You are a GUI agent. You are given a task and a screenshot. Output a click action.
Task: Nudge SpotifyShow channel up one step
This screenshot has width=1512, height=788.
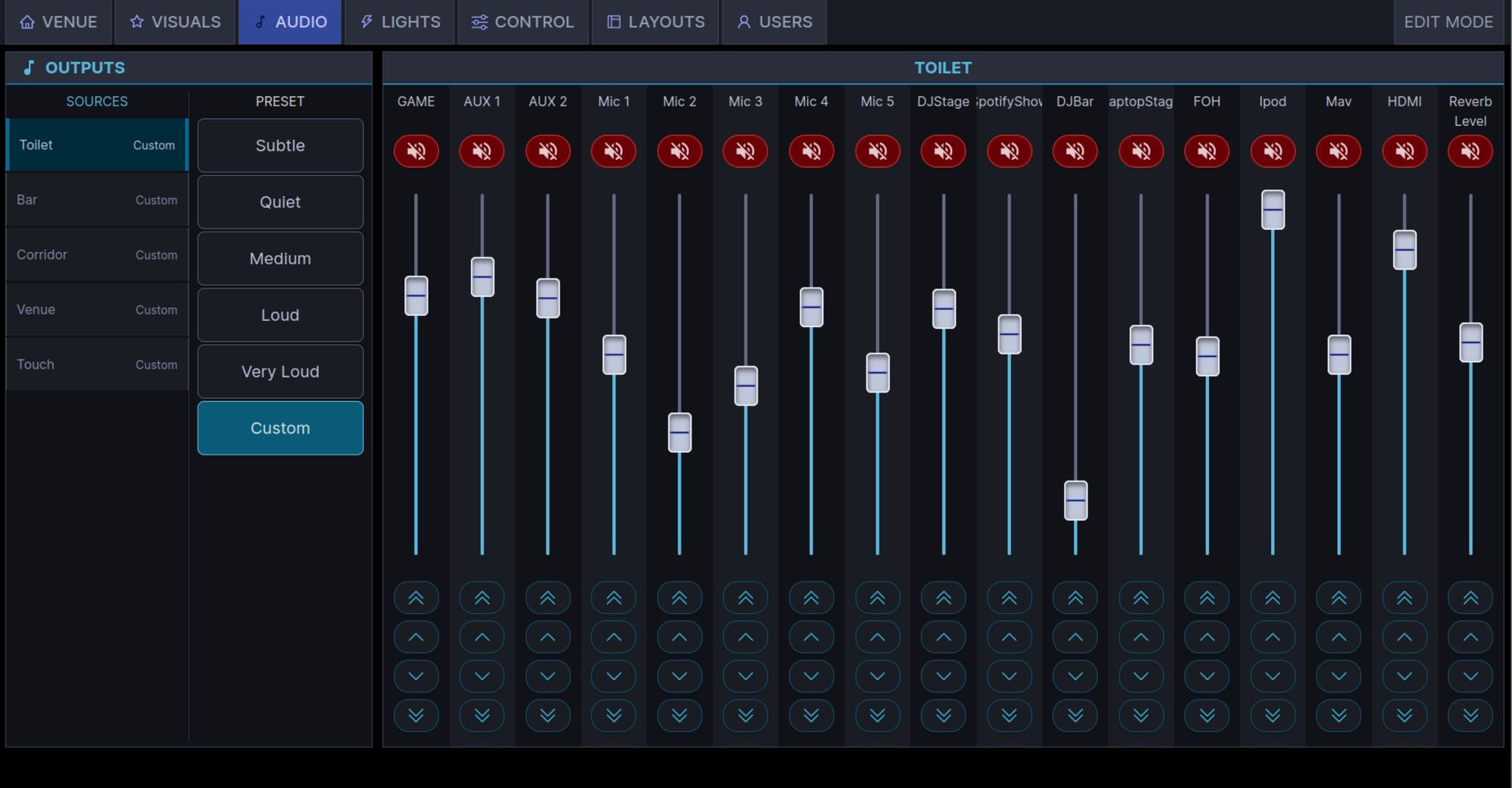1009,637
